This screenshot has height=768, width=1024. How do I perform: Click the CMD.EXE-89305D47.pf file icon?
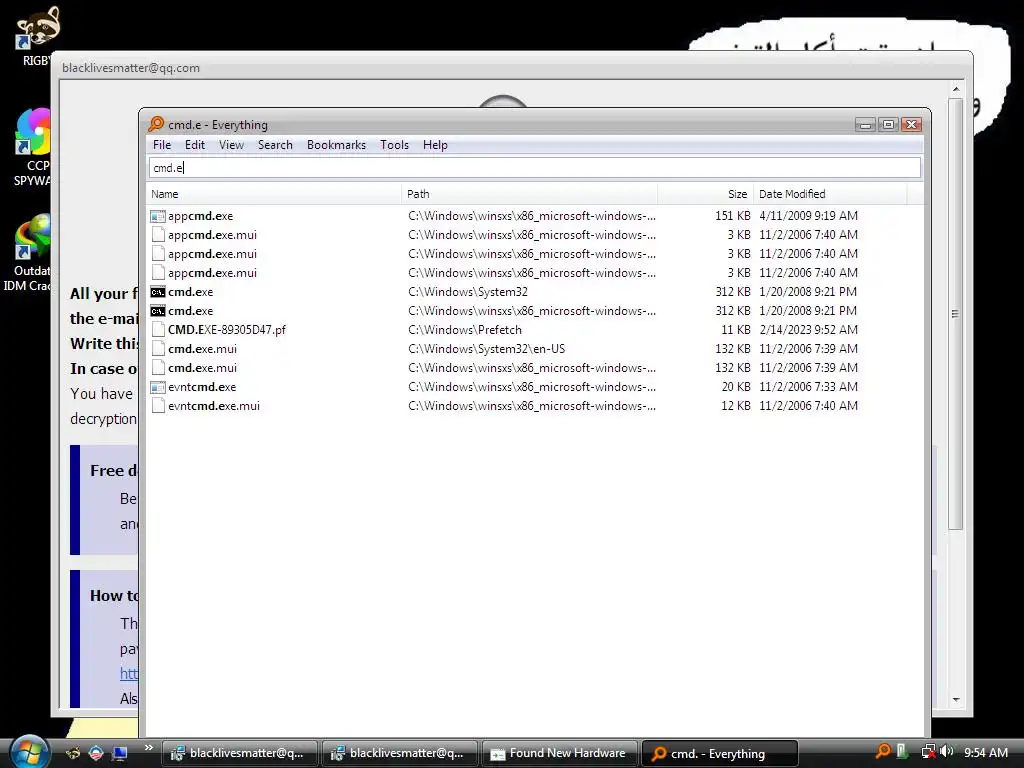[x=157, y=330]
